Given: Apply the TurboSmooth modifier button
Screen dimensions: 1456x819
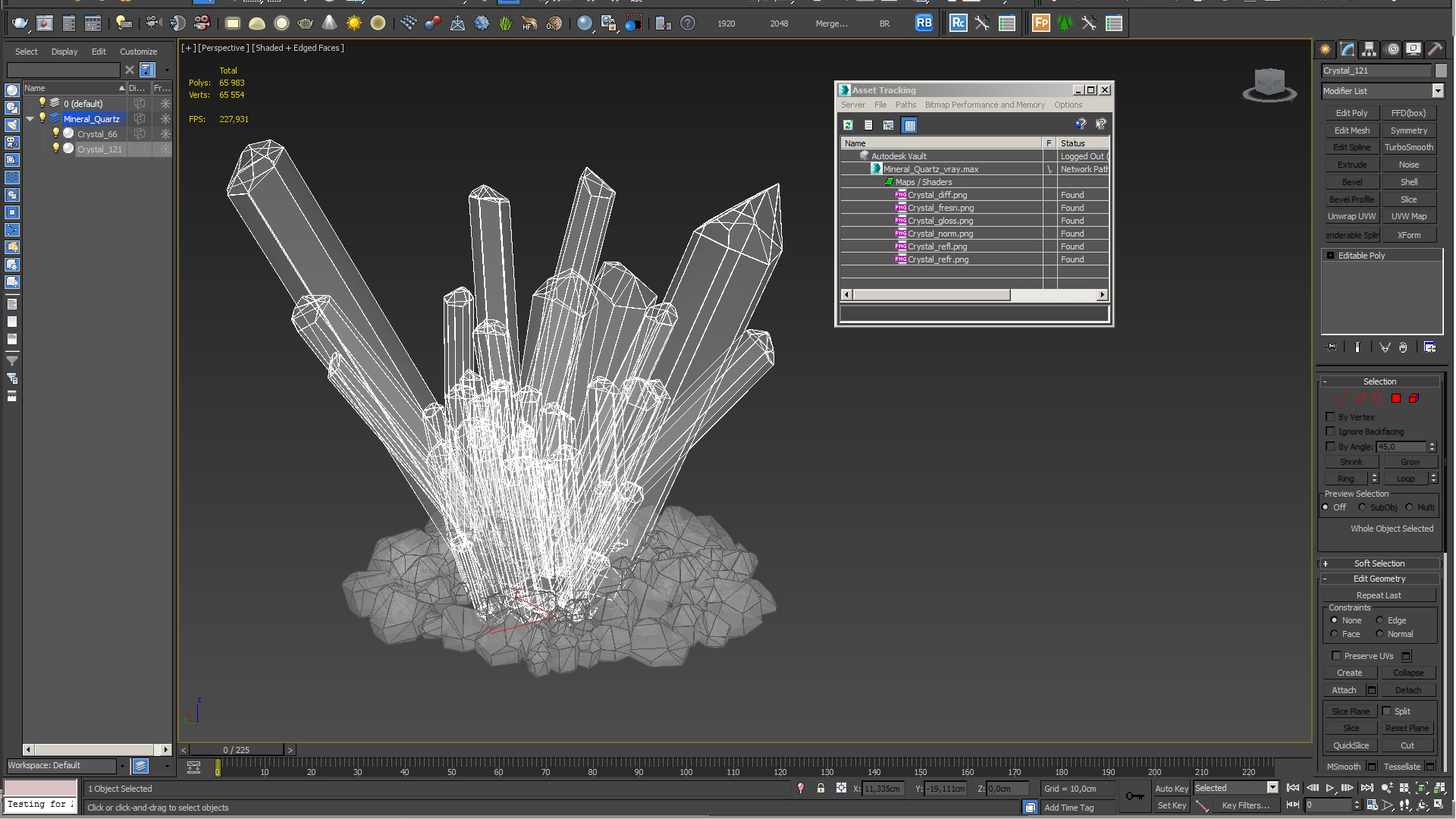Looking at the screenshot, I should click(x=1408, y=147).
